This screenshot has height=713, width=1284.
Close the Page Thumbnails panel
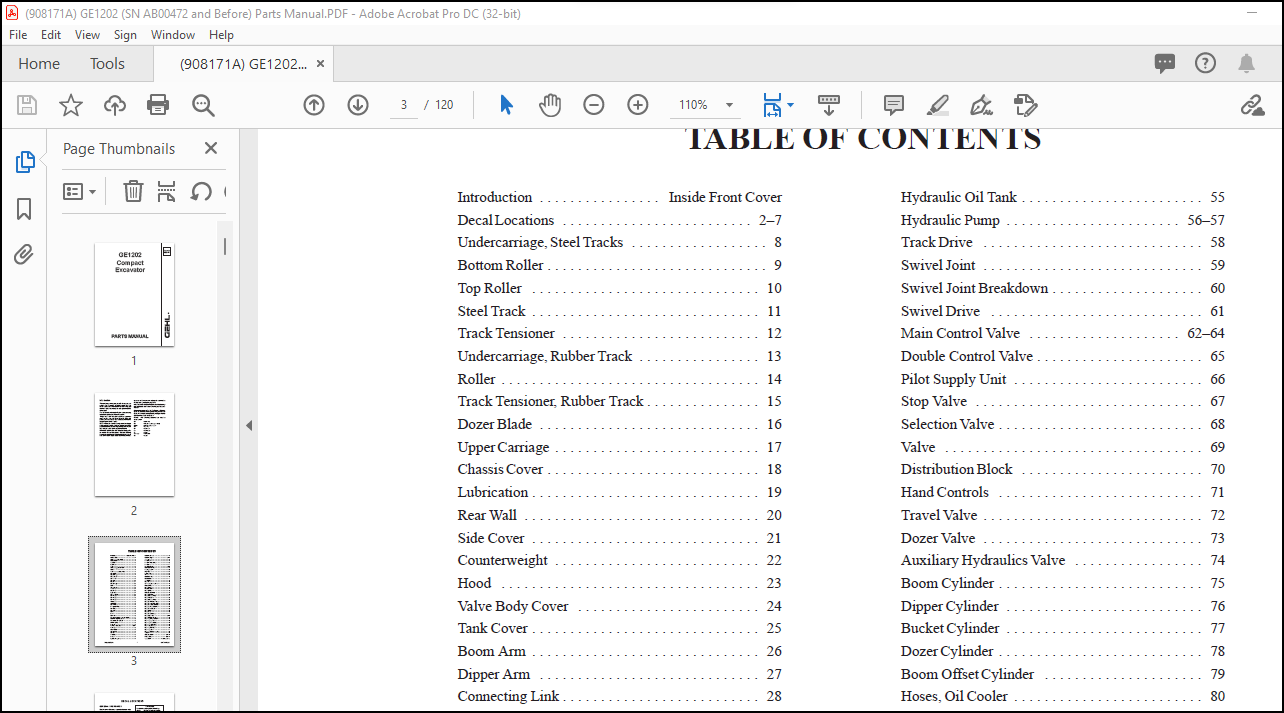tap(211, 148)
